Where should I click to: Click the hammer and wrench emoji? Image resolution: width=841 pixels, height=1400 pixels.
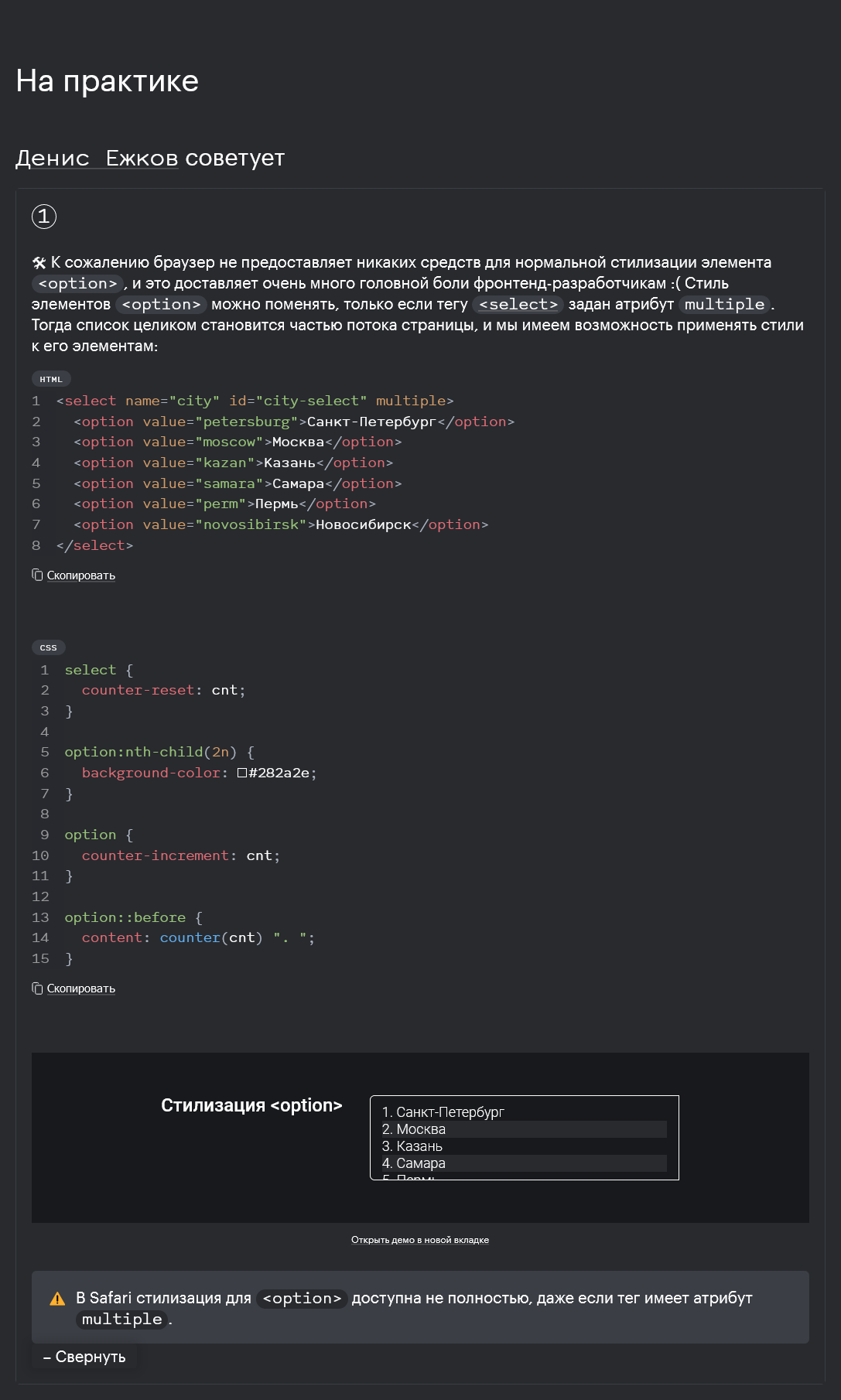[39, 263]
